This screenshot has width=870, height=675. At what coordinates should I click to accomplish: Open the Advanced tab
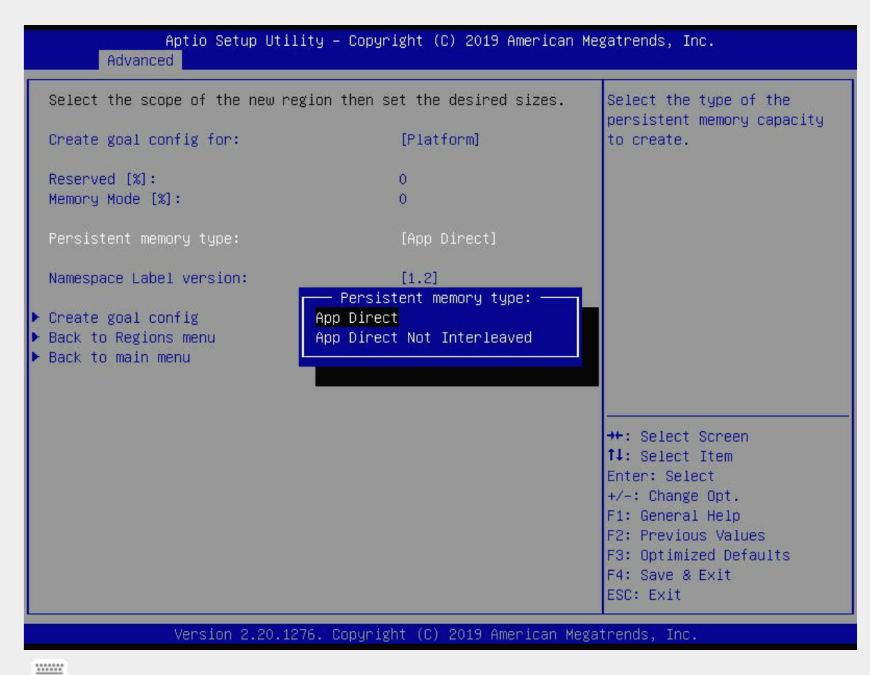140,60
